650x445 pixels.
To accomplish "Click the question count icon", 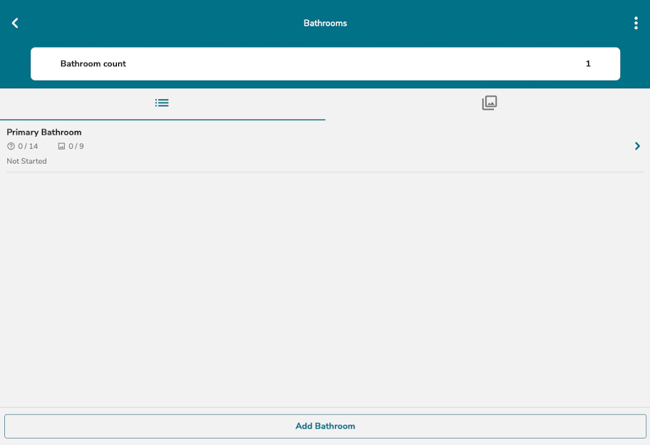I will (11, 147).
